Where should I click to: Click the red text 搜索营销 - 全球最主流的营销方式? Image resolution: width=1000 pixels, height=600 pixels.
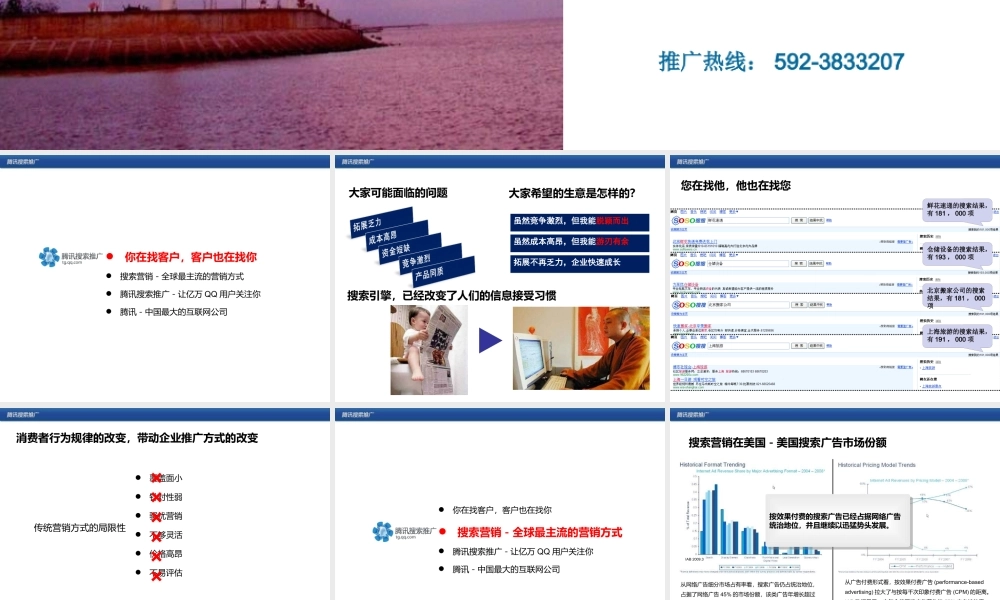pyautogui.click(x=540, y=532)
